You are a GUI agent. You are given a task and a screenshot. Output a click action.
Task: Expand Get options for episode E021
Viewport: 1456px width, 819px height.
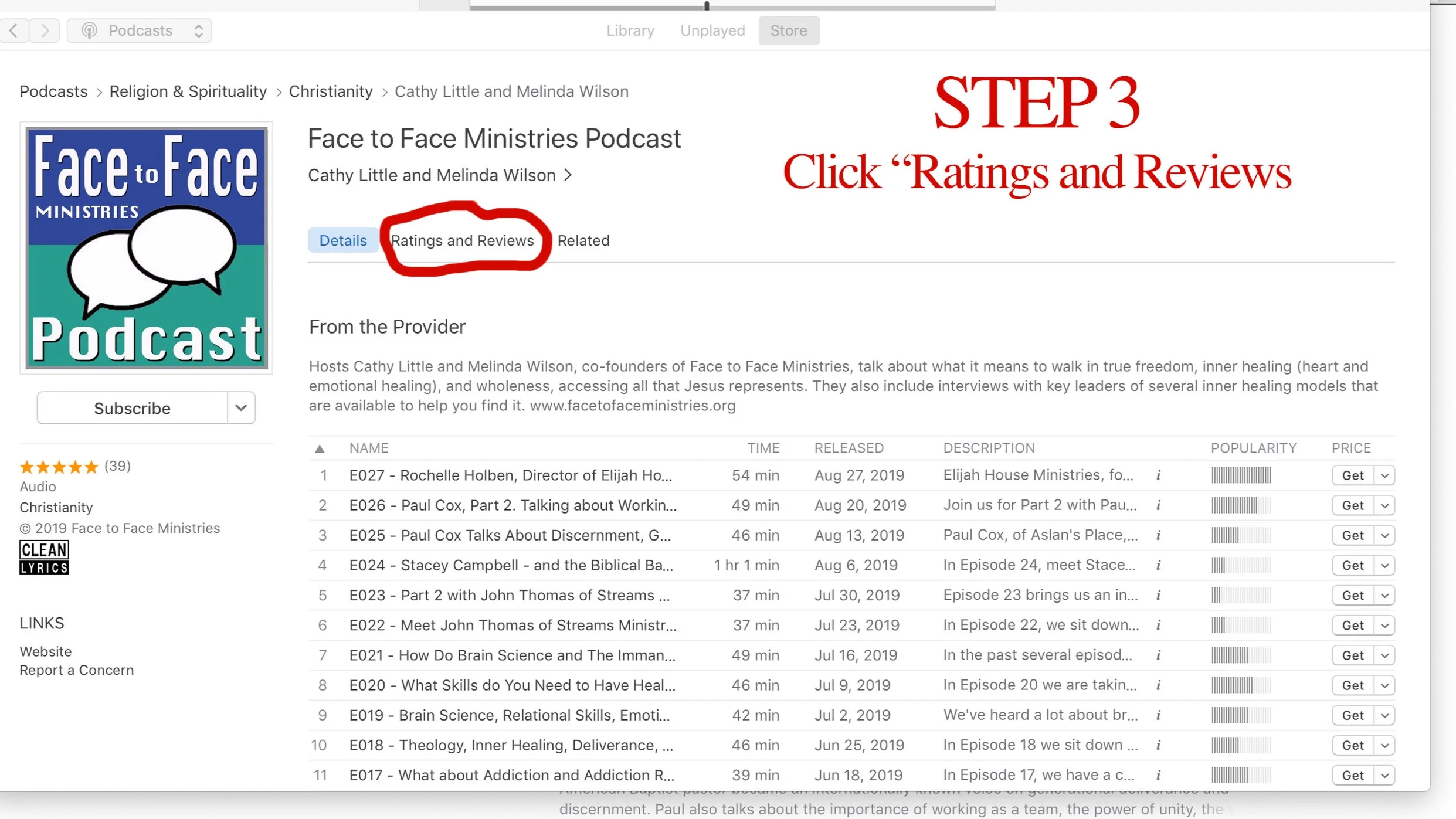click(x=1384, y=655)
